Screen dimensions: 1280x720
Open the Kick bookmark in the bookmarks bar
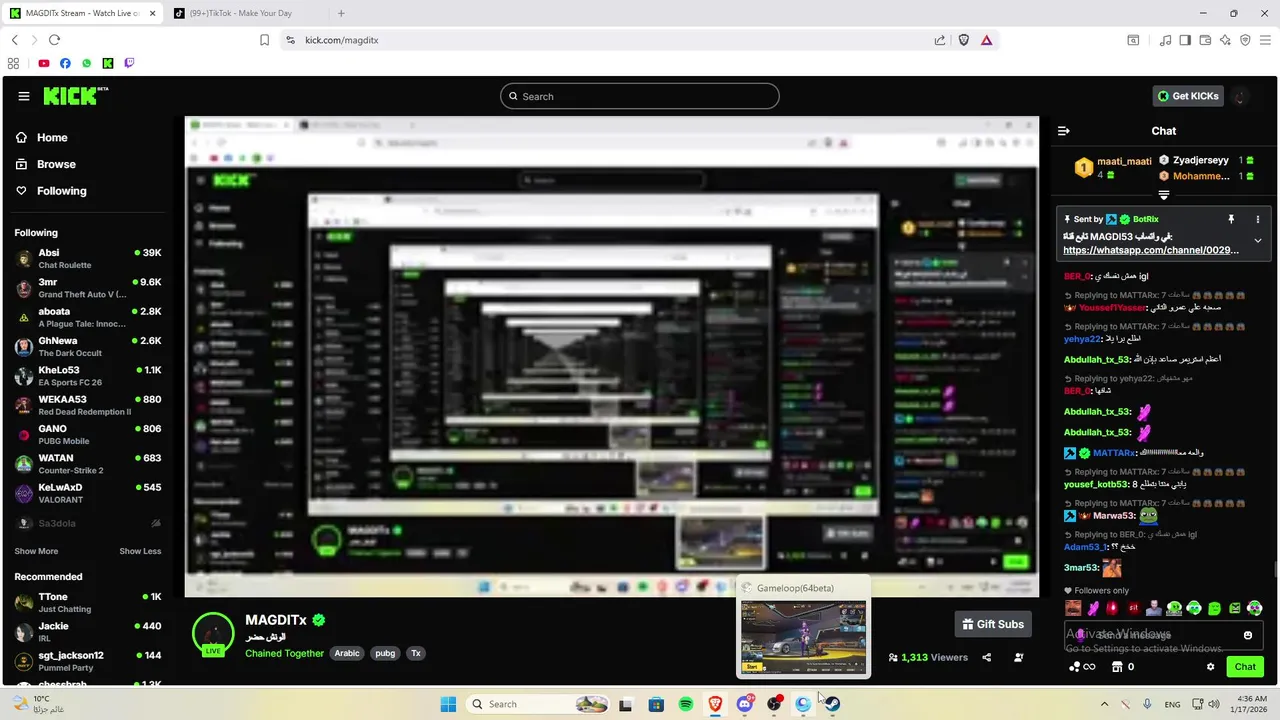coord(108,63)
